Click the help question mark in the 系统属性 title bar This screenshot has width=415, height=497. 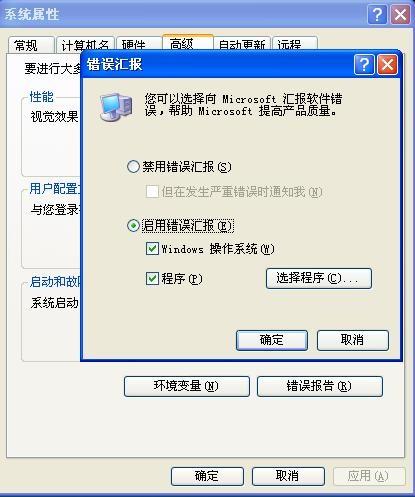click(x=377, y=15)
